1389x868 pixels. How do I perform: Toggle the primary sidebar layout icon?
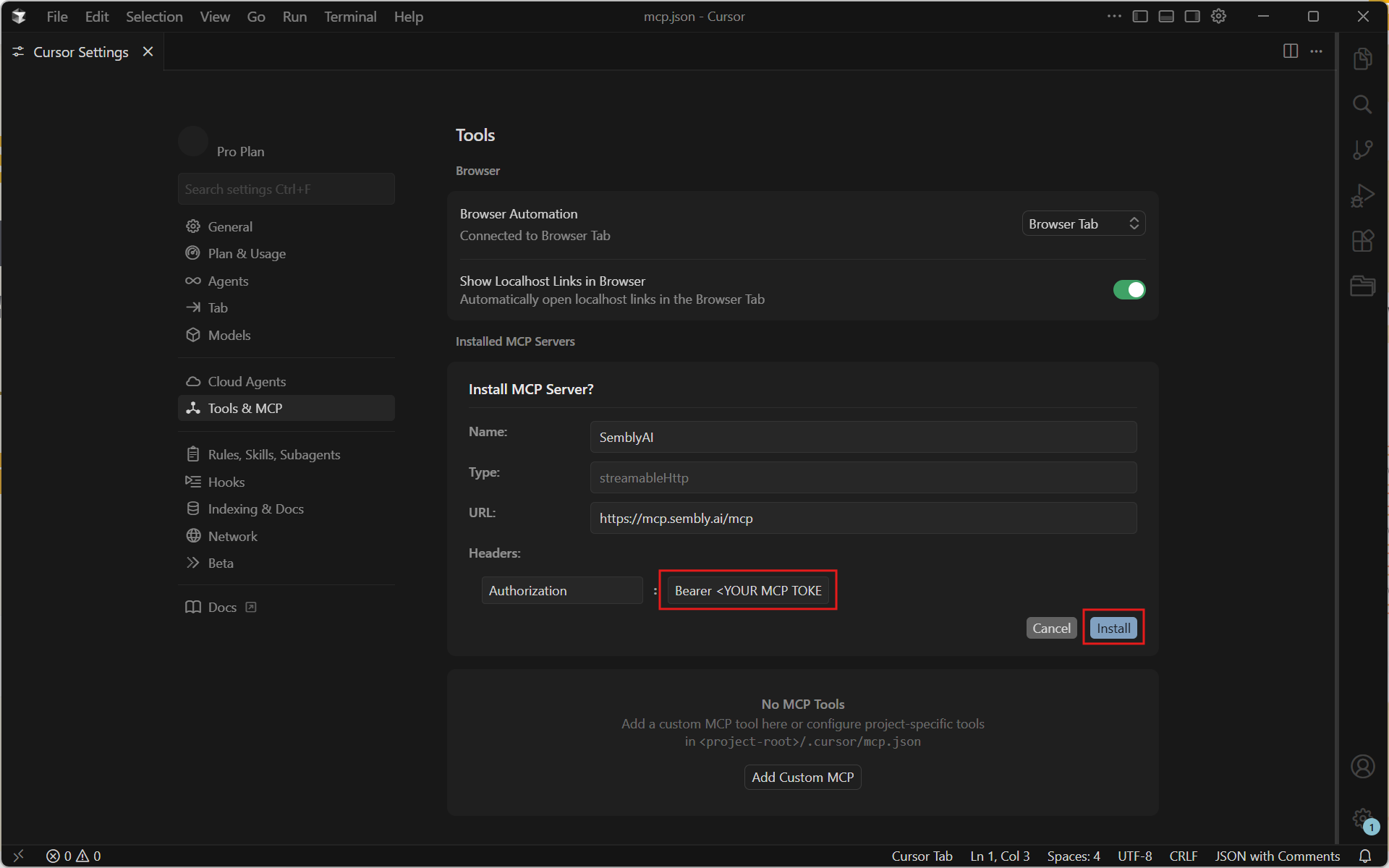(1140, 17)
